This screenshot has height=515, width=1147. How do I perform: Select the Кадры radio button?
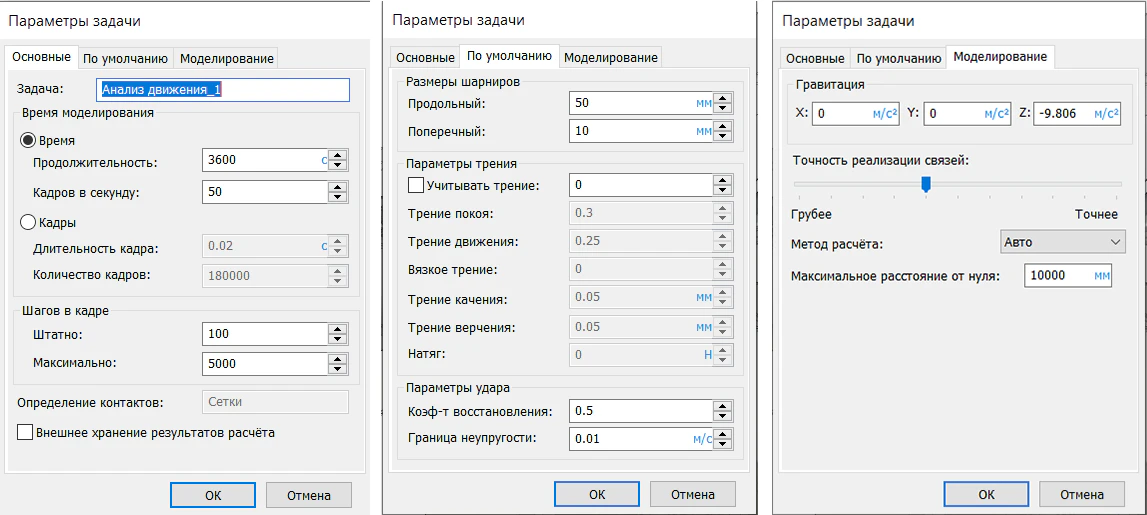(x=28, y=223)
